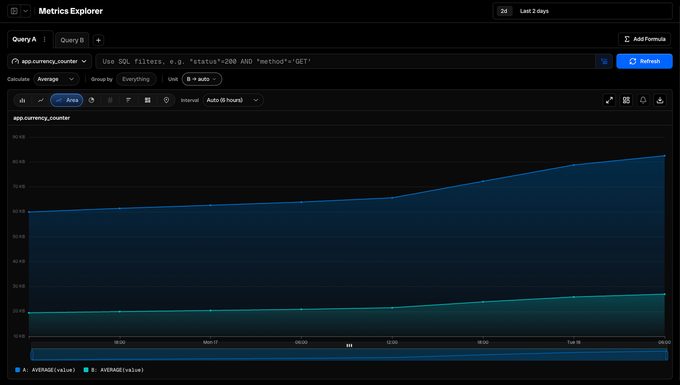Open the Query A three-dot options menu
Screen dimensions: 680x385
point(45,39)
